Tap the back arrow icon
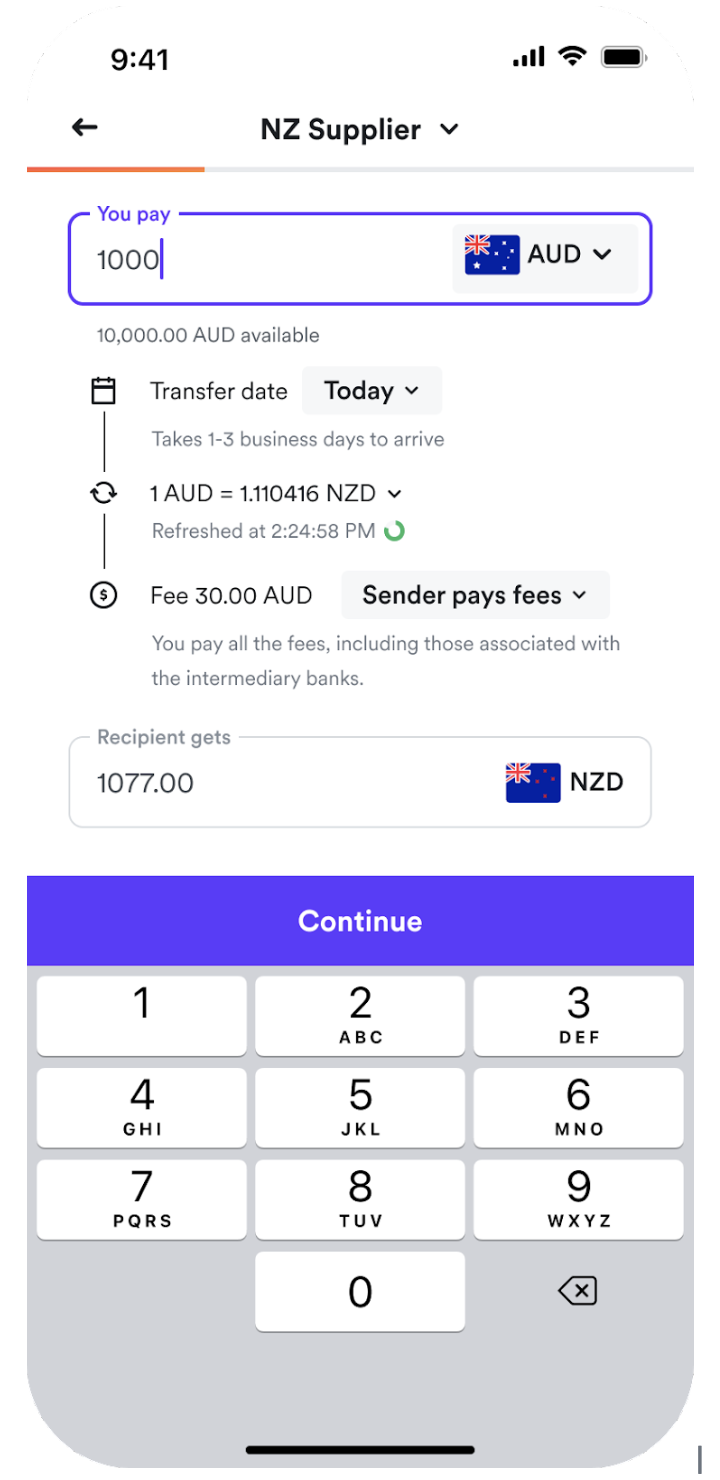 tap(85, 128)
